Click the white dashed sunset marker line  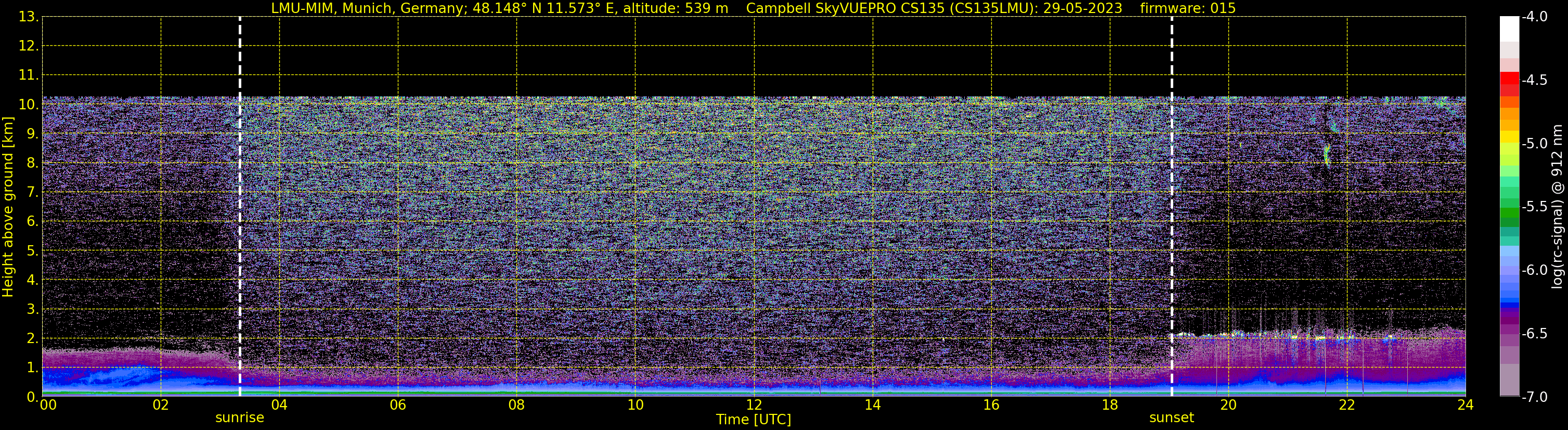1172,207
